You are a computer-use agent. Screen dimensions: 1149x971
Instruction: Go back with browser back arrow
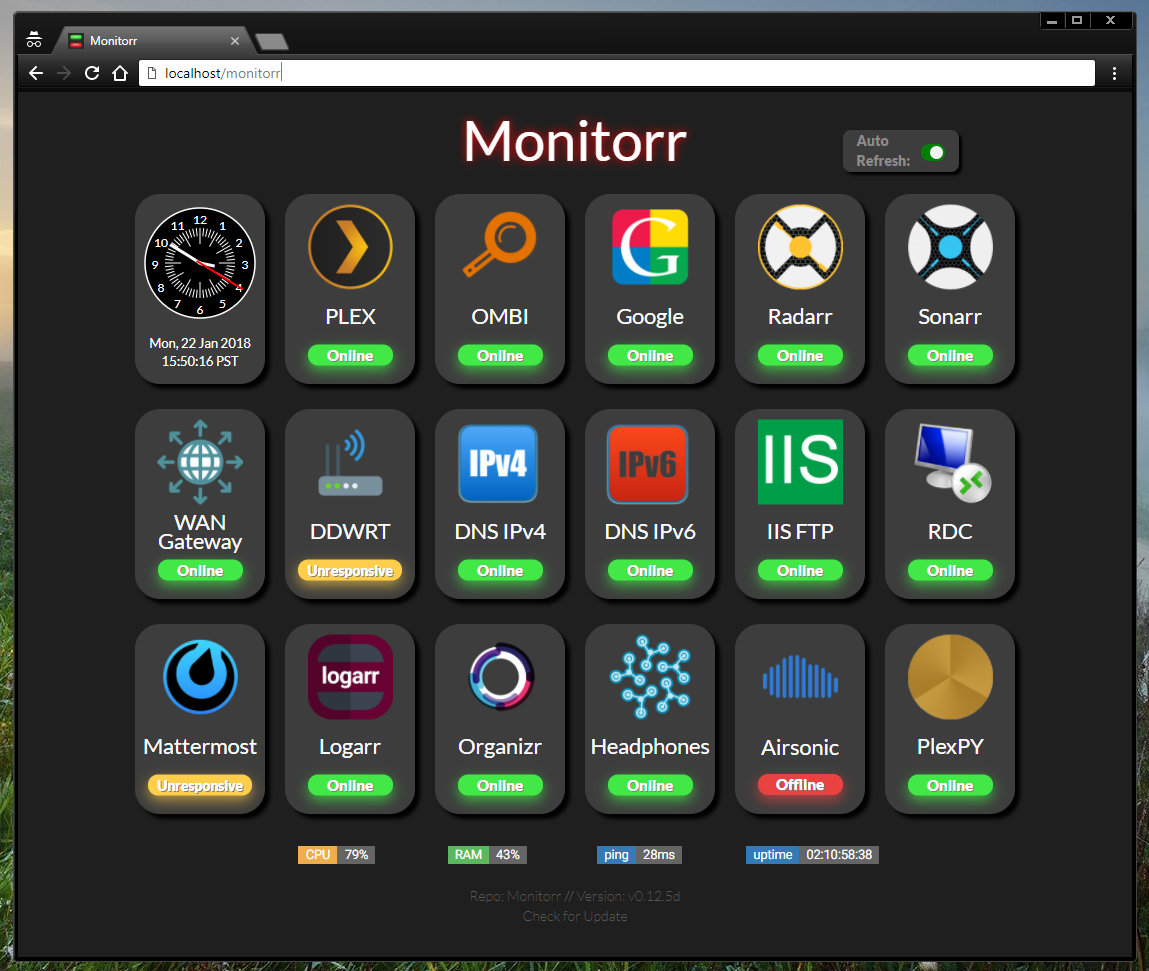[x=36, y=73]
